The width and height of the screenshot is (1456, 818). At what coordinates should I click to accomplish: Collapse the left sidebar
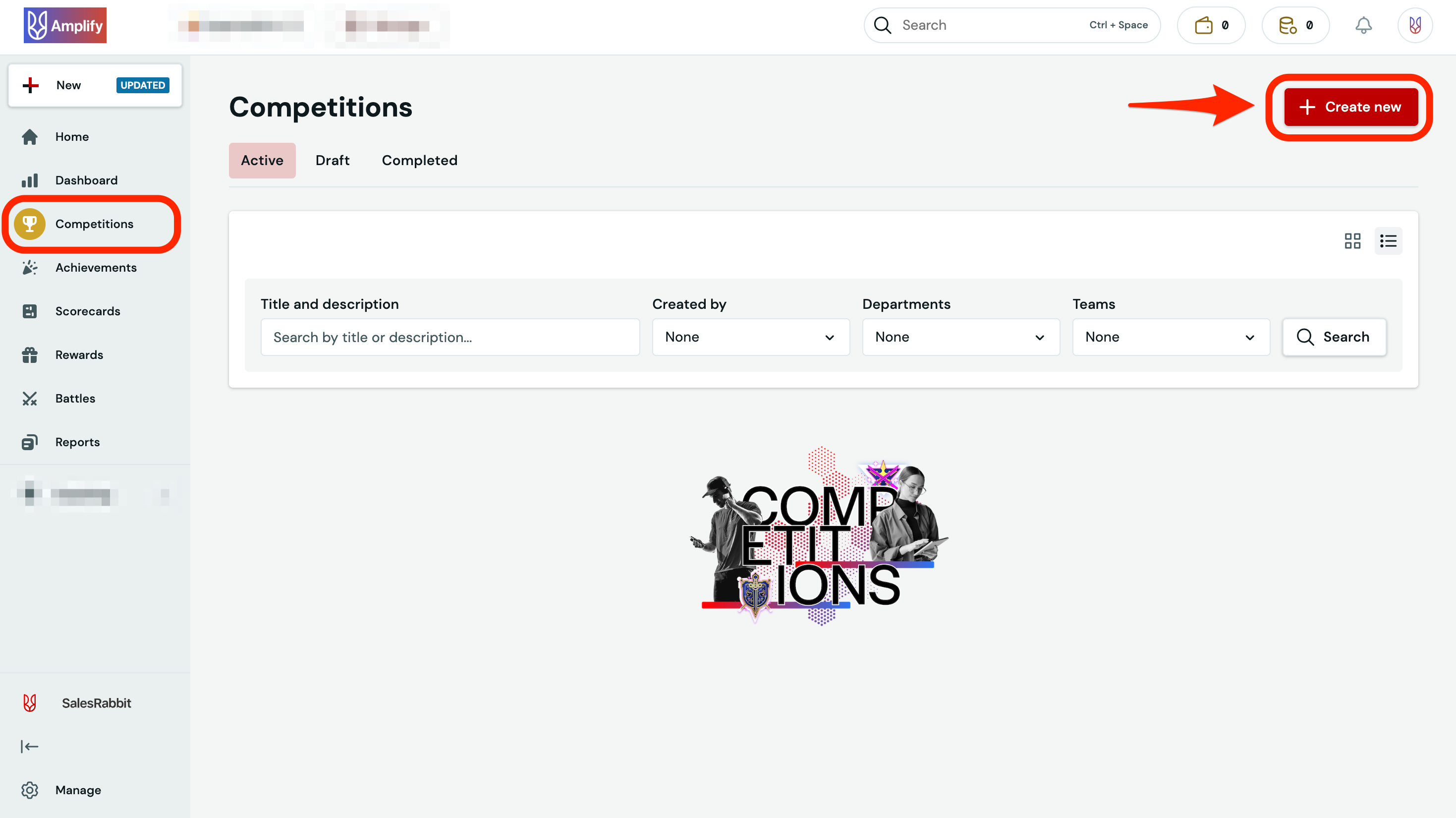point(30,746)
